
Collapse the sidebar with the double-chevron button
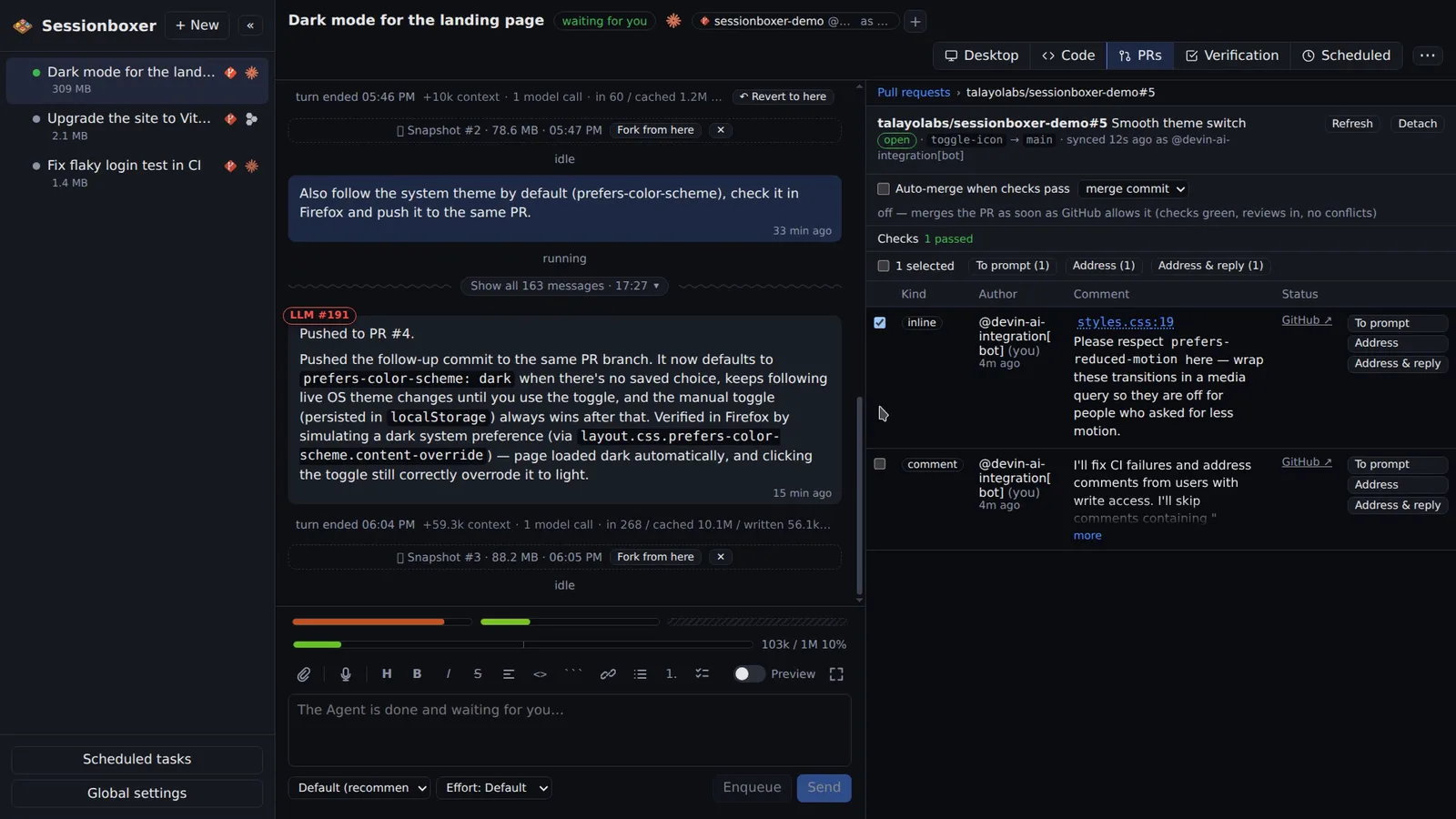click(x=250, y=25)
